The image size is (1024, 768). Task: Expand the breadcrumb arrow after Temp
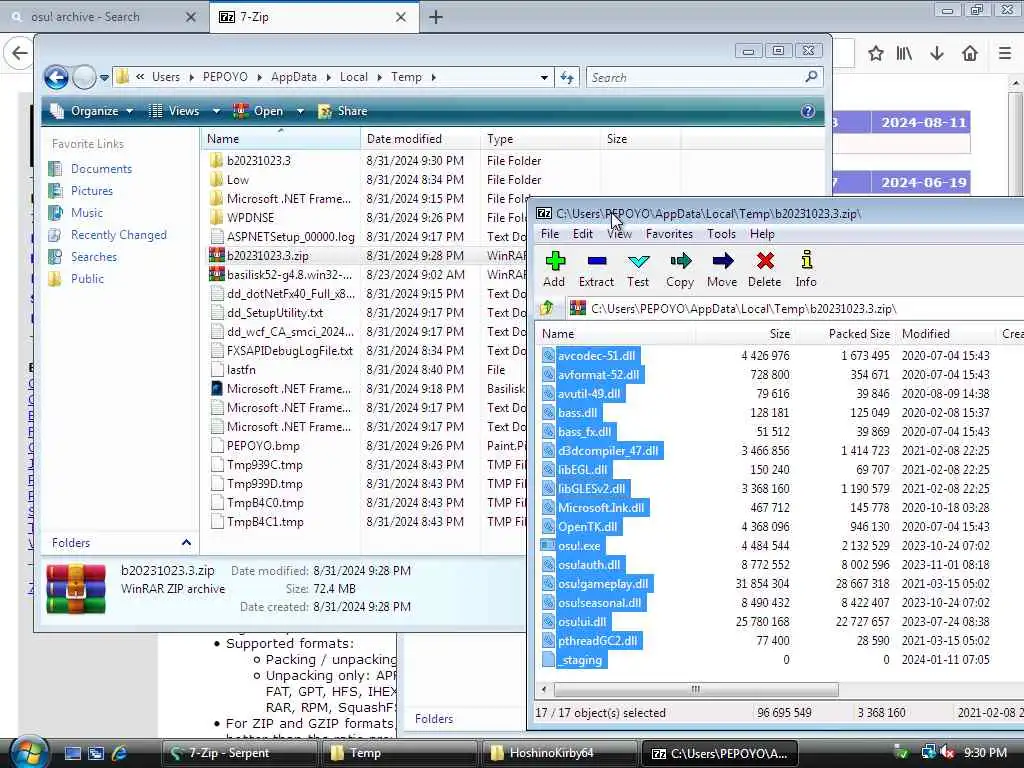click(433, 77)
